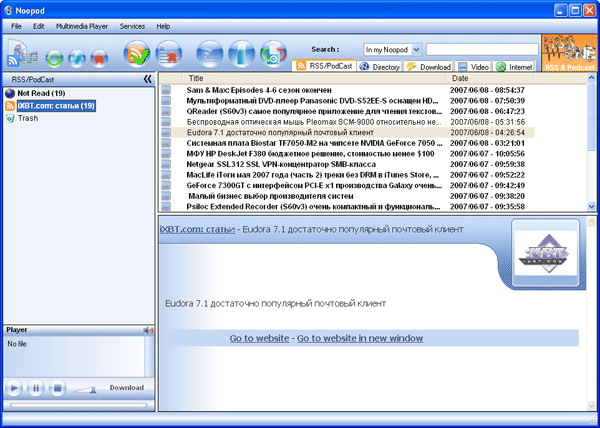Collapse the RSS/PodCast side panel with chevrons
Screen dimensions: 600x428
[x=147, y=79]
